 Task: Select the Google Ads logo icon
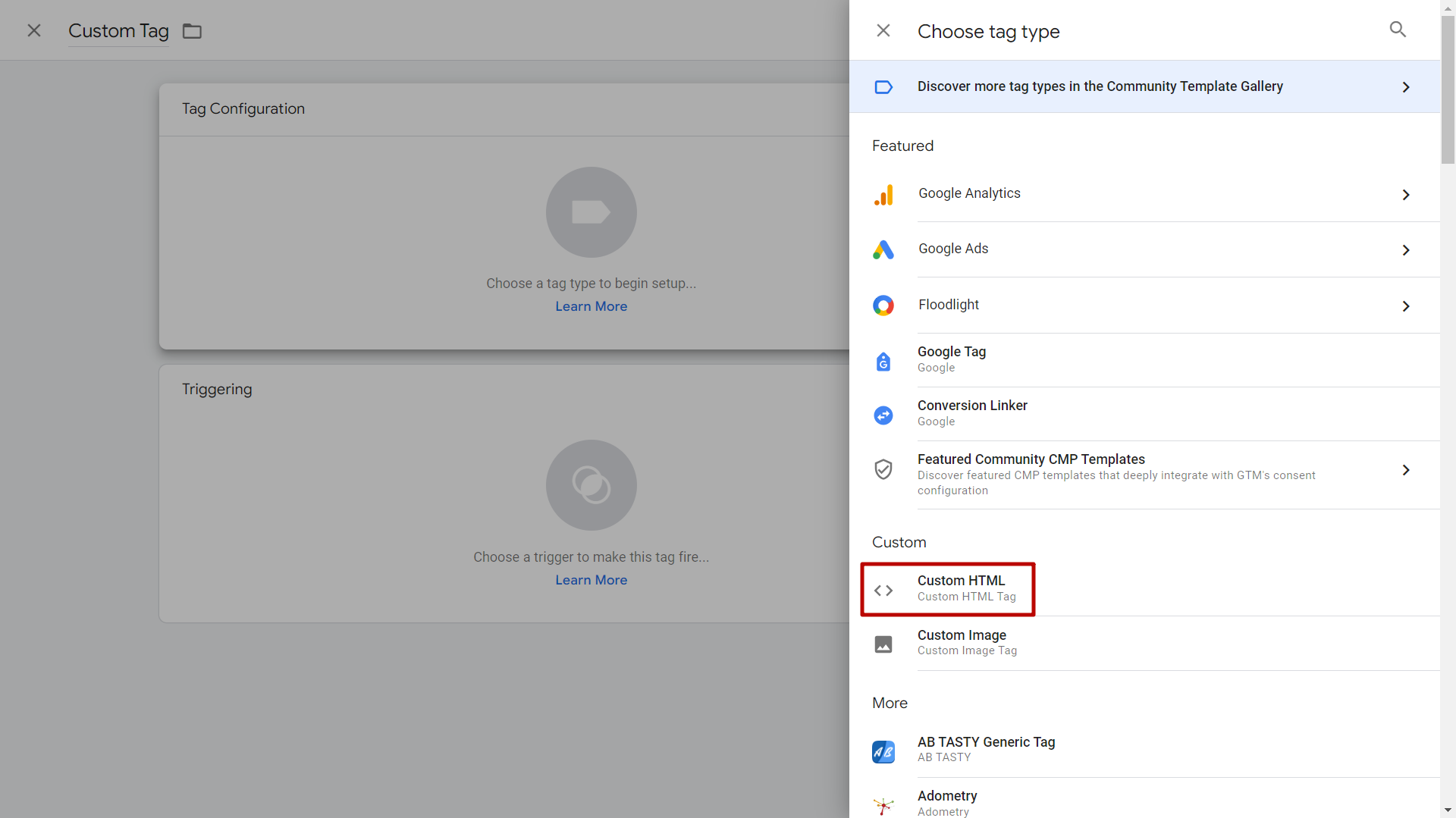[883, 249]
